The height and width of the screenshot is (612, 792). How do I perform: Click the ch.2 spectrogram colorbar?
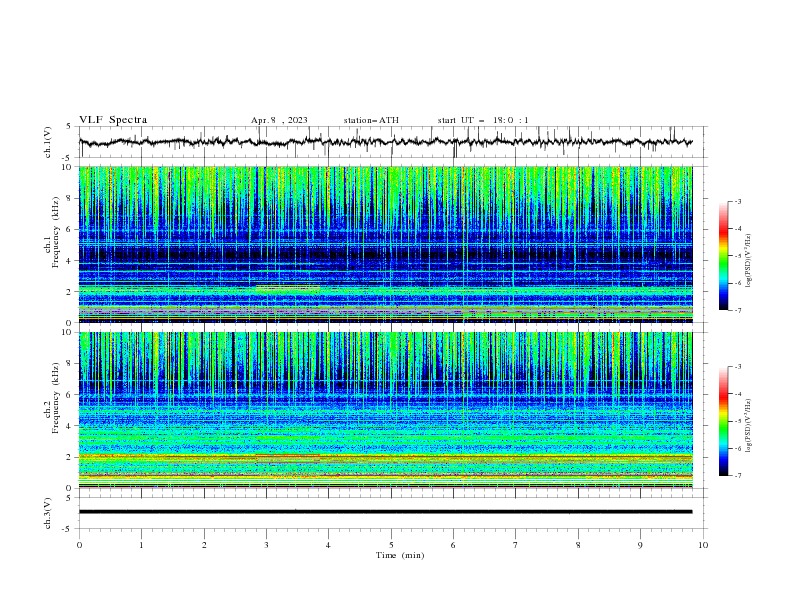[723, 421]
